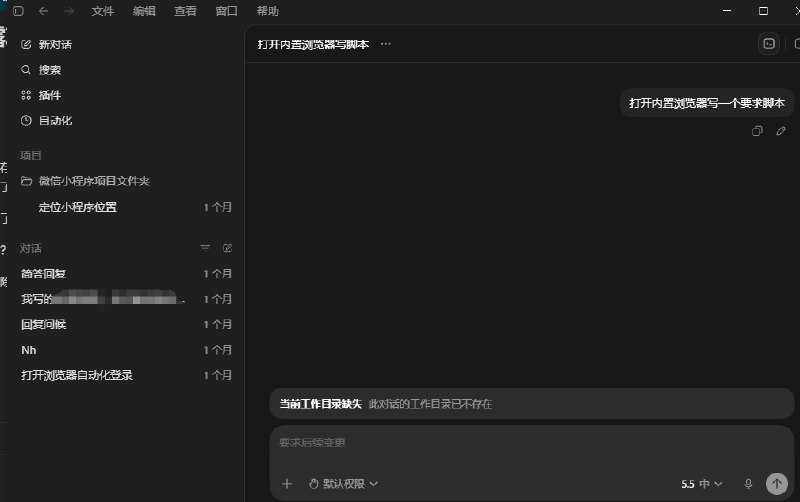The image size is (800, 502).
Task: Toggle the sidebar panel icon
Action: (x=18, y=11)
